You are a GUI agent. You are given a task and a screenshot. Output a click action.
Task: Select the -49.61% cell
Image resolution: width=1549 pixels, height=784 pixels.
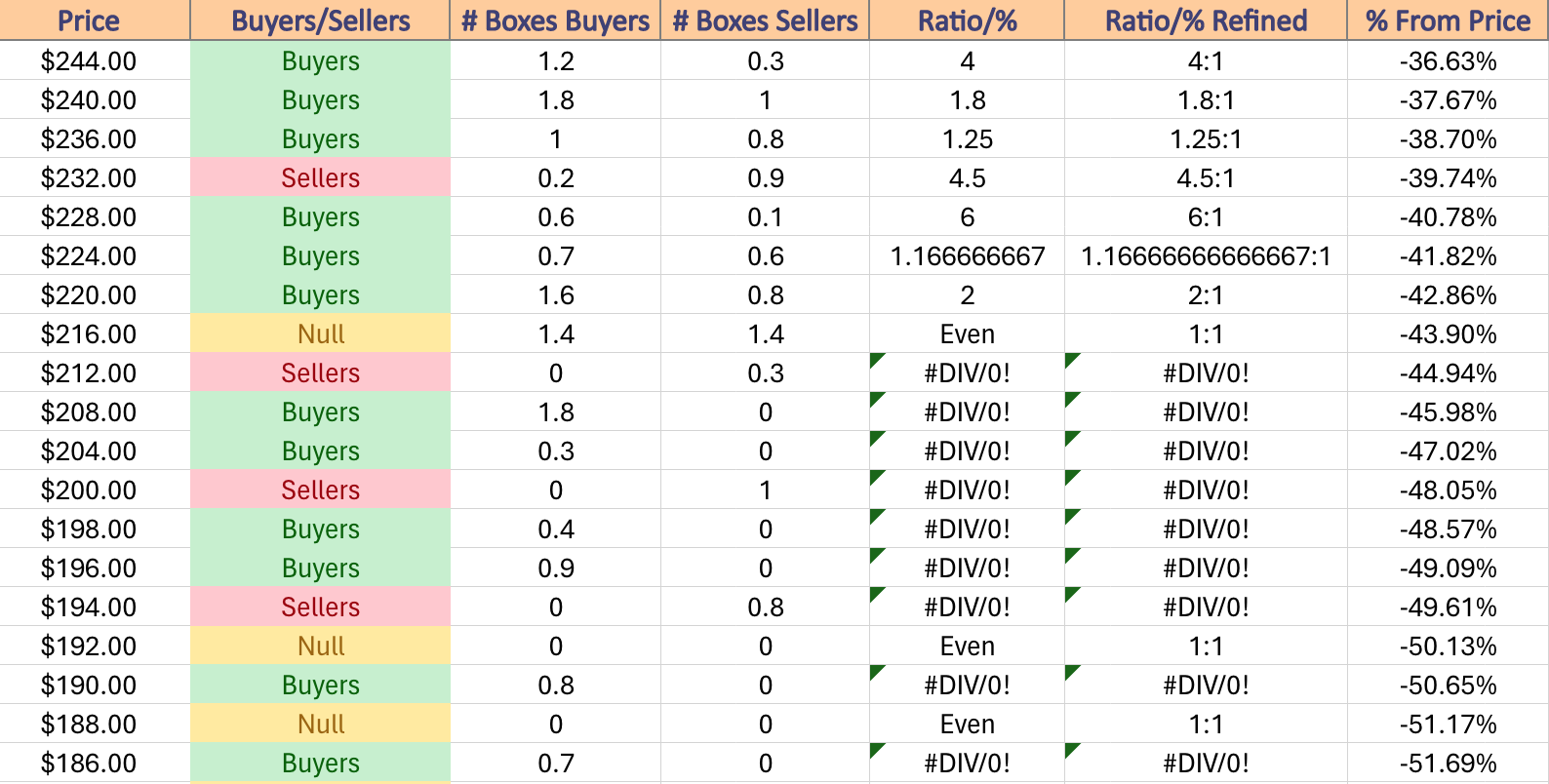click(1449, 607)
